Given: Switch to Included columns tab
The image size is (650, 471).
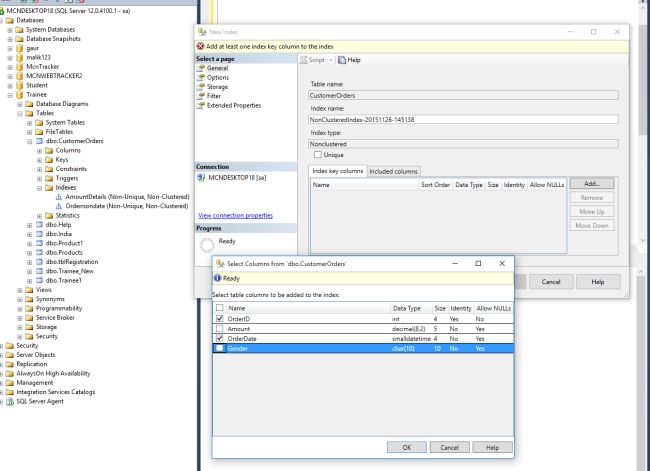Looking at the screenshot, I should 393,171.
